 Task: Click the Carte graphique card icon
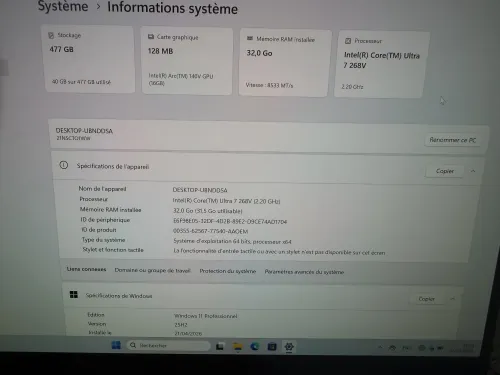click(x=151, y=37)
